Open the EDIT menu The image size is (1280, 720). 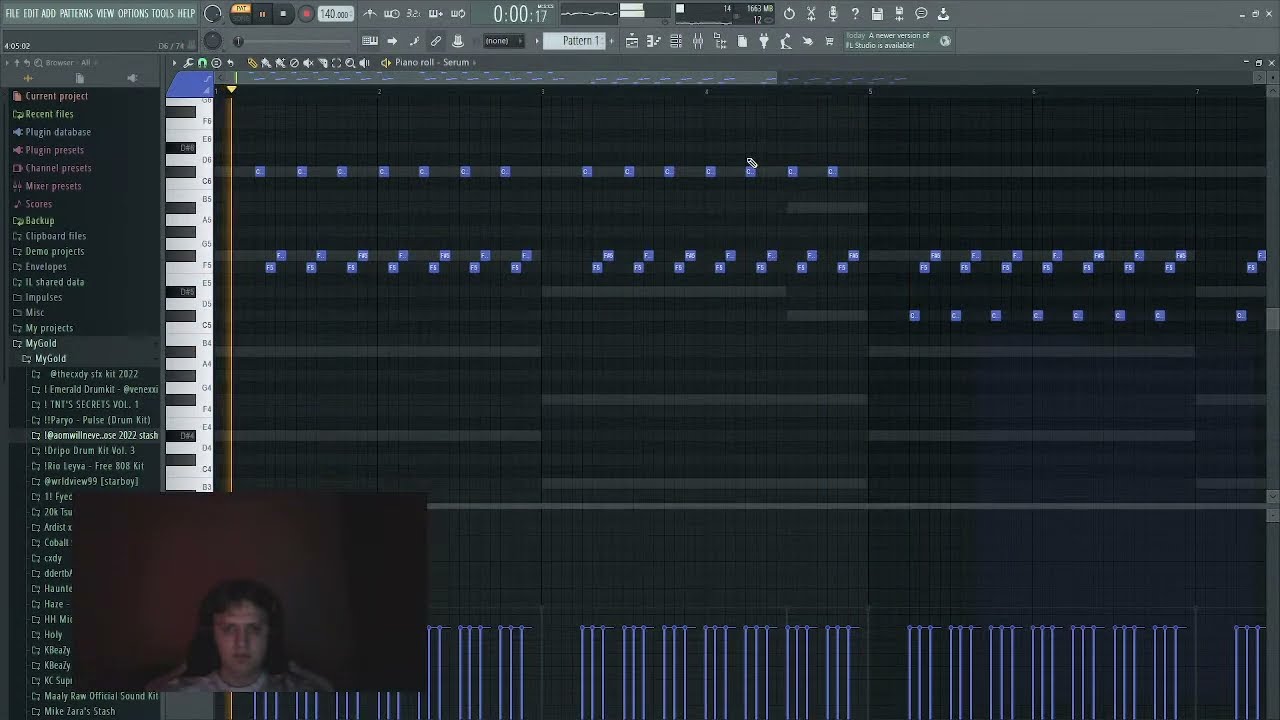pos(31,13)
